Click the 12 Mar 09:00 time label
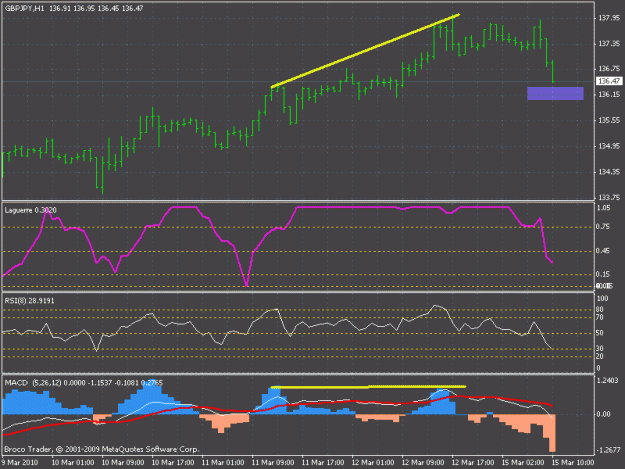625x469 pixels. pyautogui.click(x=423, y=463)
